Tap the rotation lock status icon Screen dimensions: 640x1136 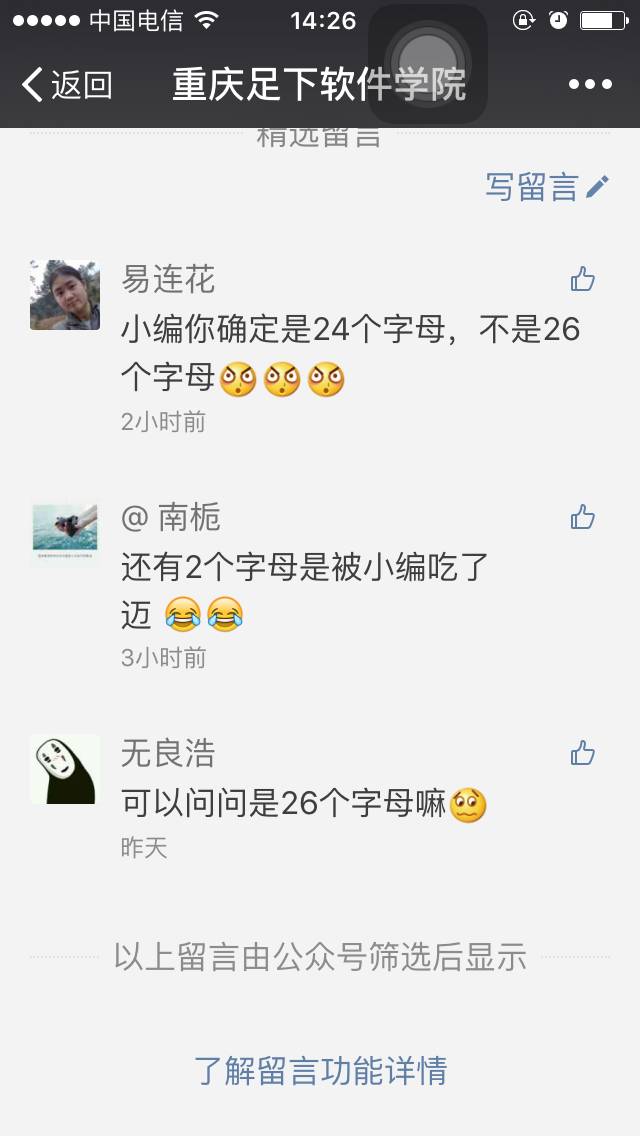(x=523, y=20)
